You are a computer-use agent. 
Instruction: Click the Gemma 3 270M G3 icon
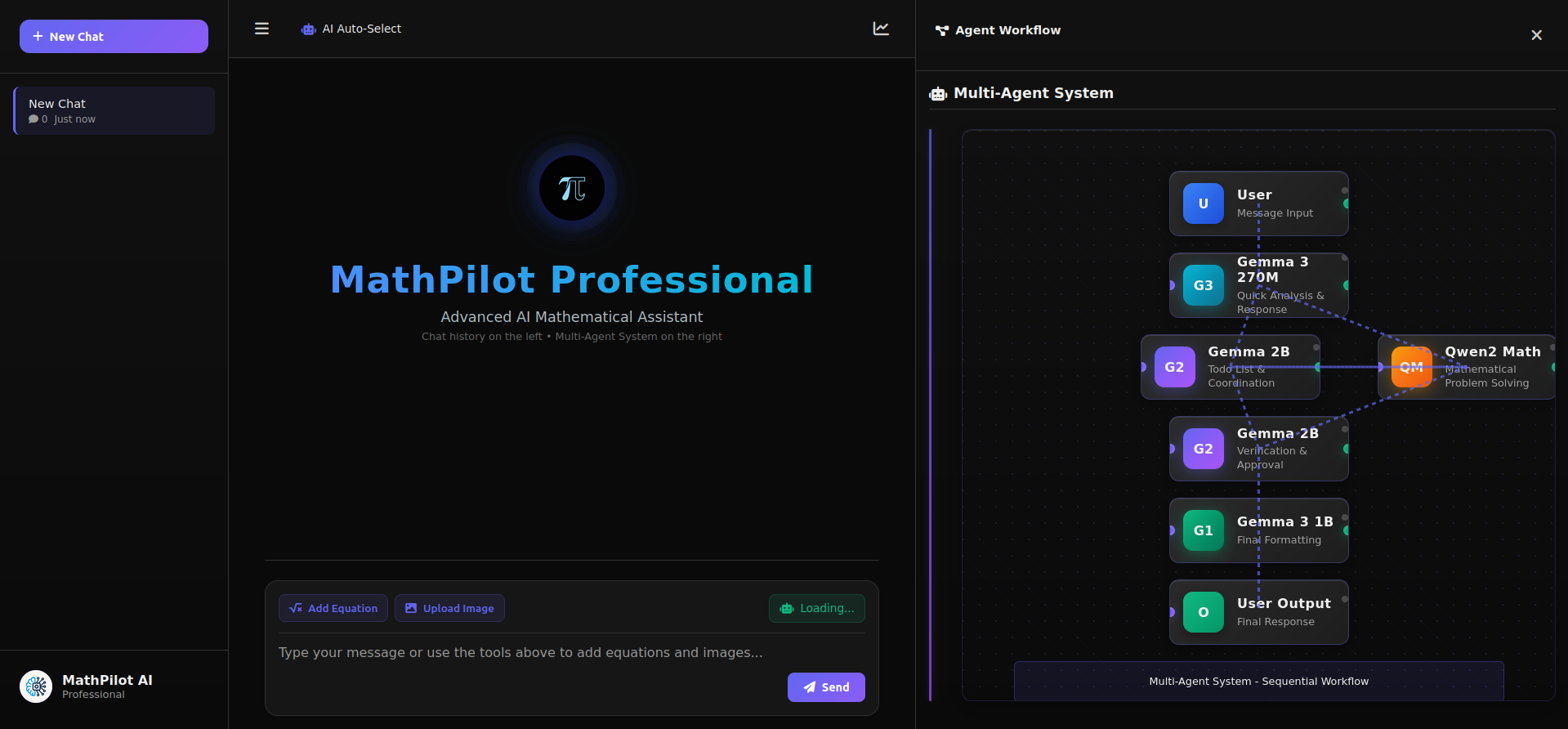[x=1204, y=285]
